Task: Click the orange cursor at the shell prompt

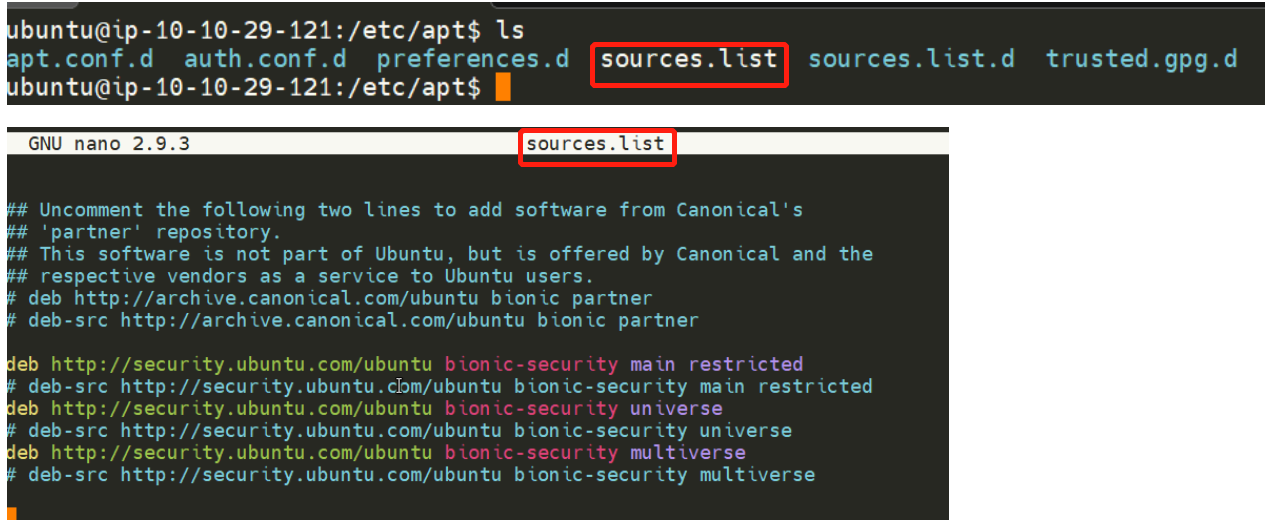Action: tap(502, 88)
